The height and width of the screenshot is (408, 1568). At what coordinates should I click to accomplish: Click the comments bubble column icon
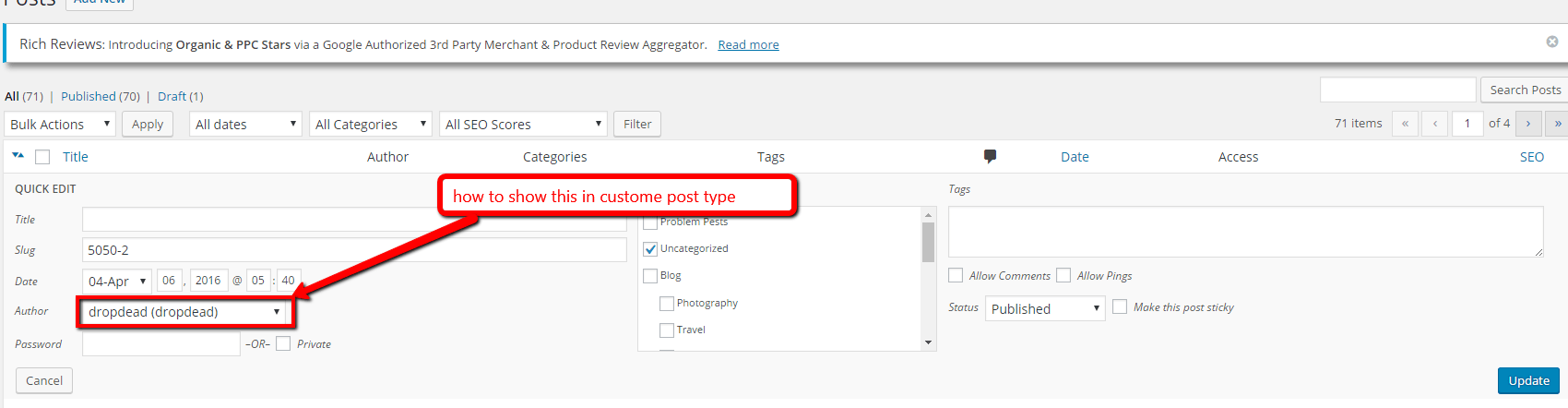990,156
